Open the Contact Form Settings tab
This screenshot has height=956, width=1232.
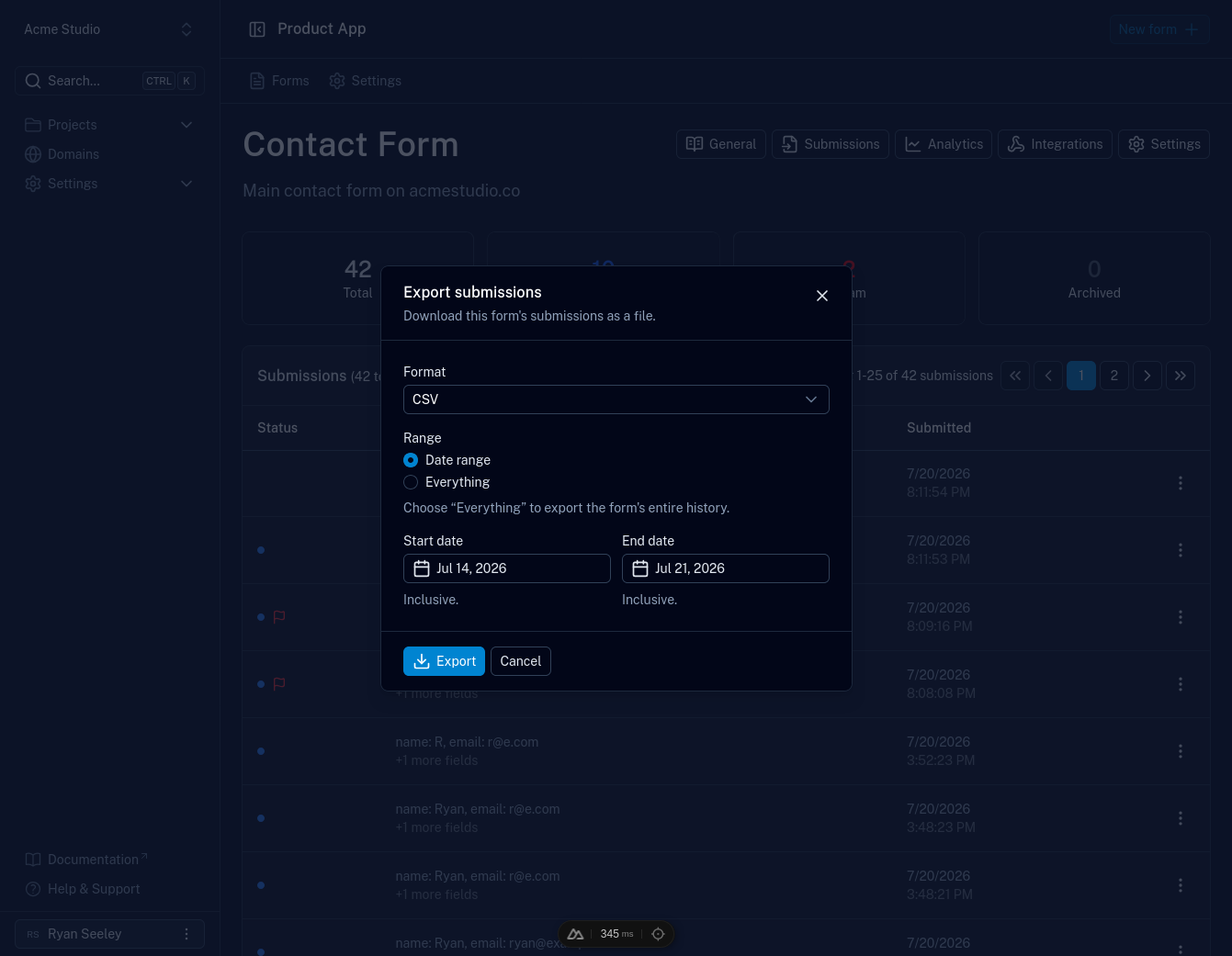pyautogui.click(x=1164, y=144)
